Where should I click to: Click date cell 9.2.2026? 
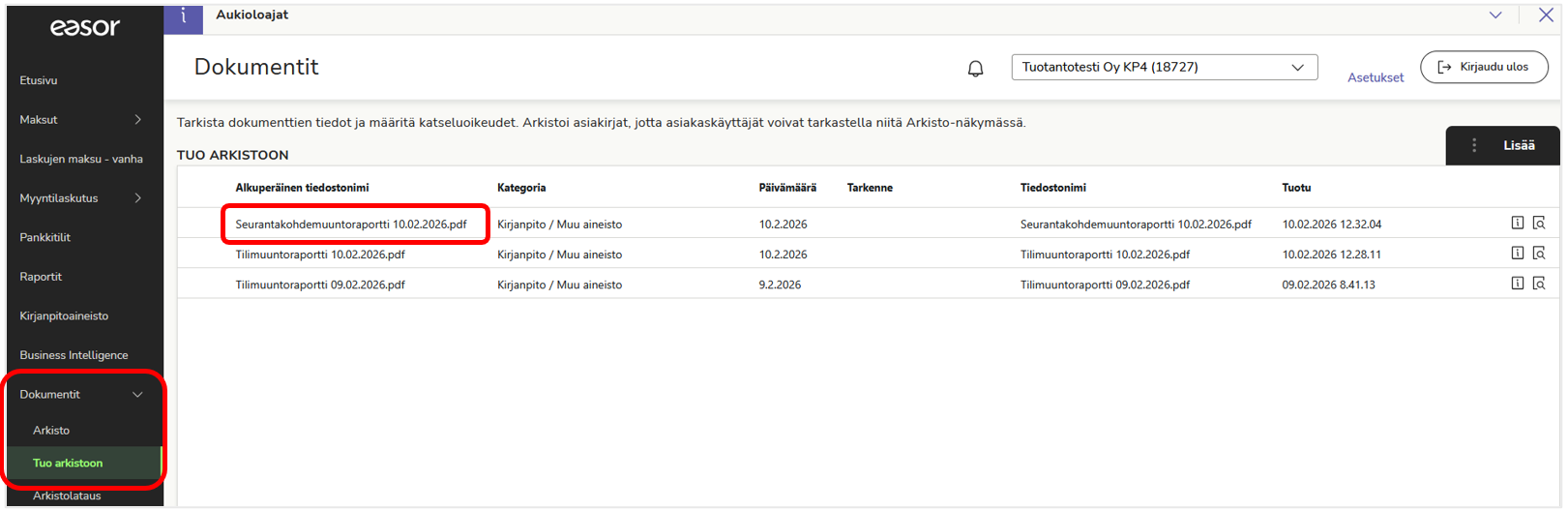coord(780,285)
